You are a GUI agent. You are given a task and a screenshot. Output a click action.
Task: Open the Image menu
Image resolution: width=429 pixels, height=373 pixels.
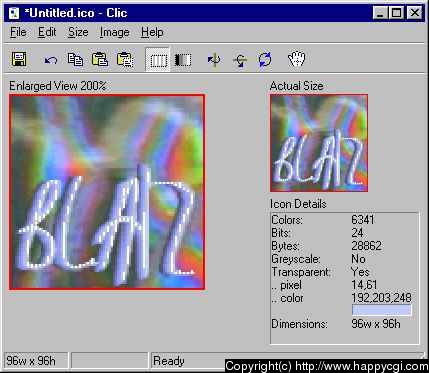tap(115, 32)
